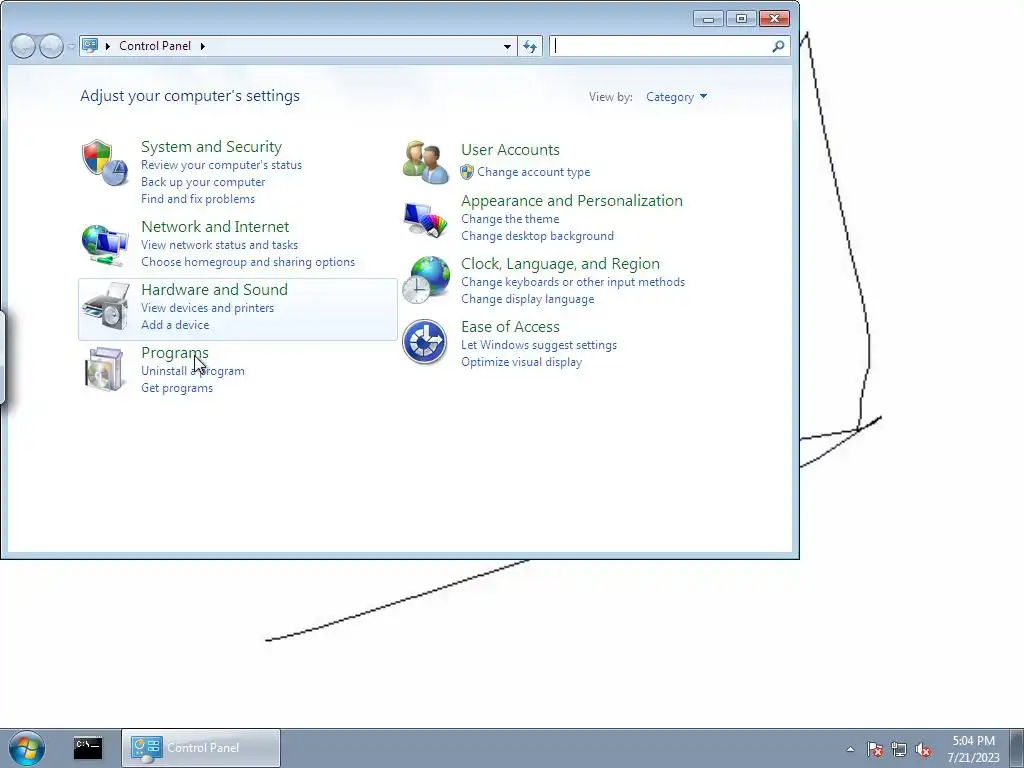Screen dimensions: 1024x768
Task: Expand the address bar history dropdown
Action: 507,46
